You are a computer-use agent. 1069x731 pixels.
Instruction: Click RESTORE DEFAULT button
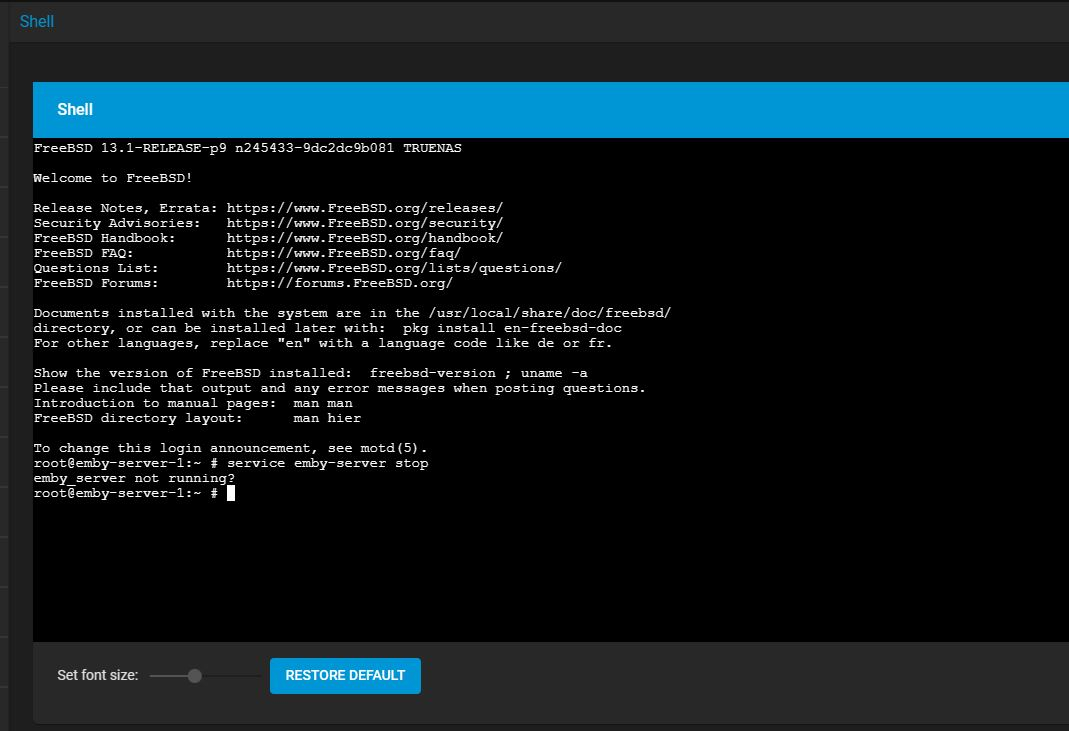click(x=345, y=675)
